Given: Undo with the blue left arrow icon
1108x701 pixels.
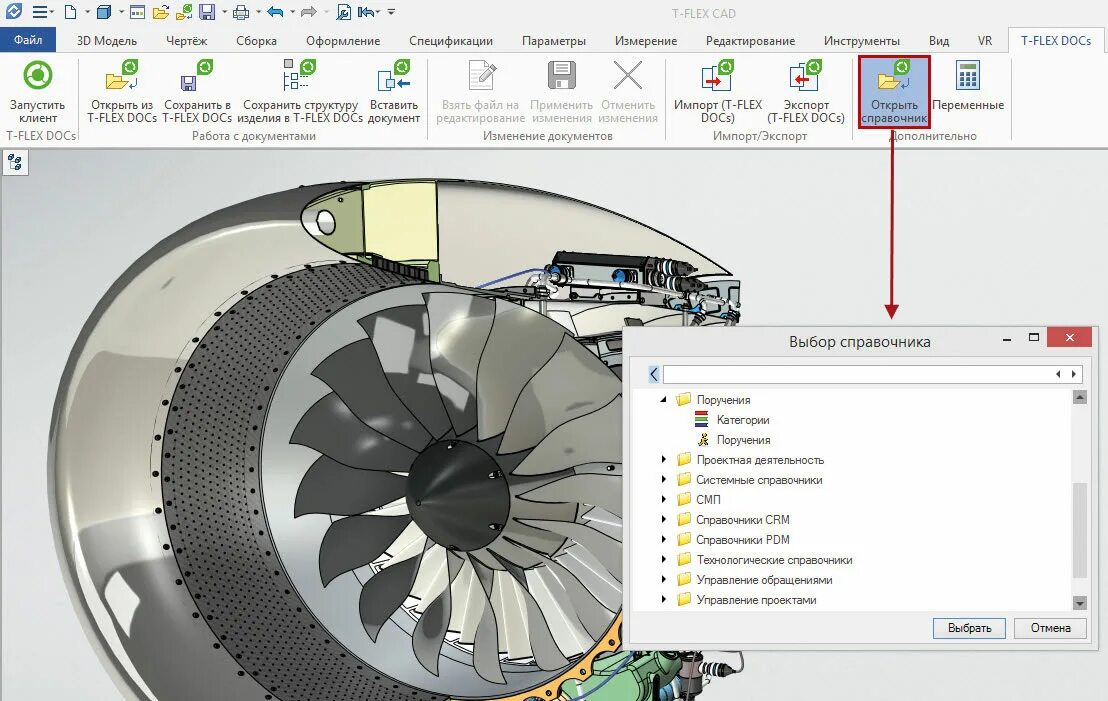Looking at the screenshot, I should [x=275, y=12].
